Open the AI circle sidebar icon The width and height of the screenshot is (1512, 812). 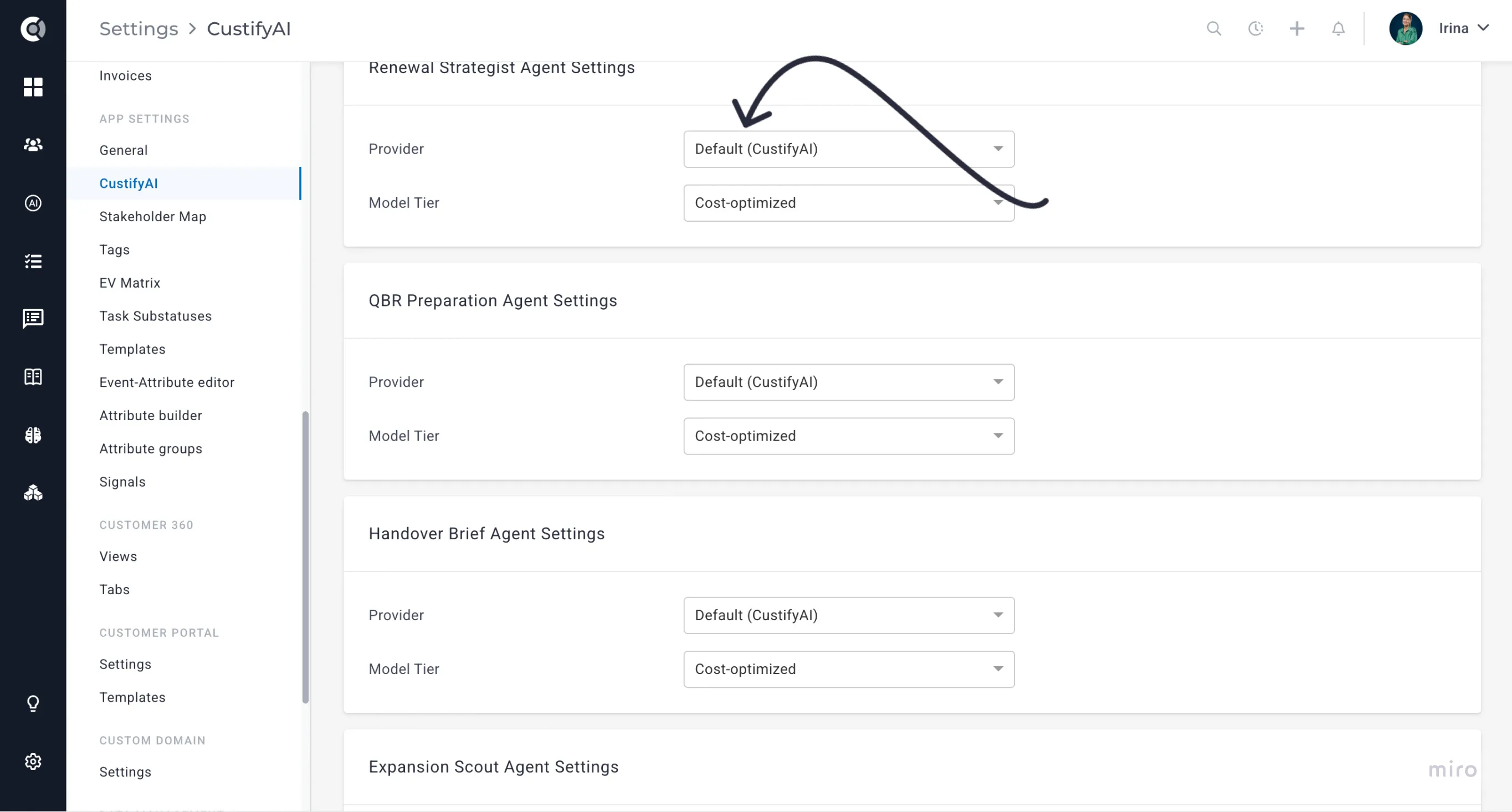pyautogui.click(x=33, y=202)
